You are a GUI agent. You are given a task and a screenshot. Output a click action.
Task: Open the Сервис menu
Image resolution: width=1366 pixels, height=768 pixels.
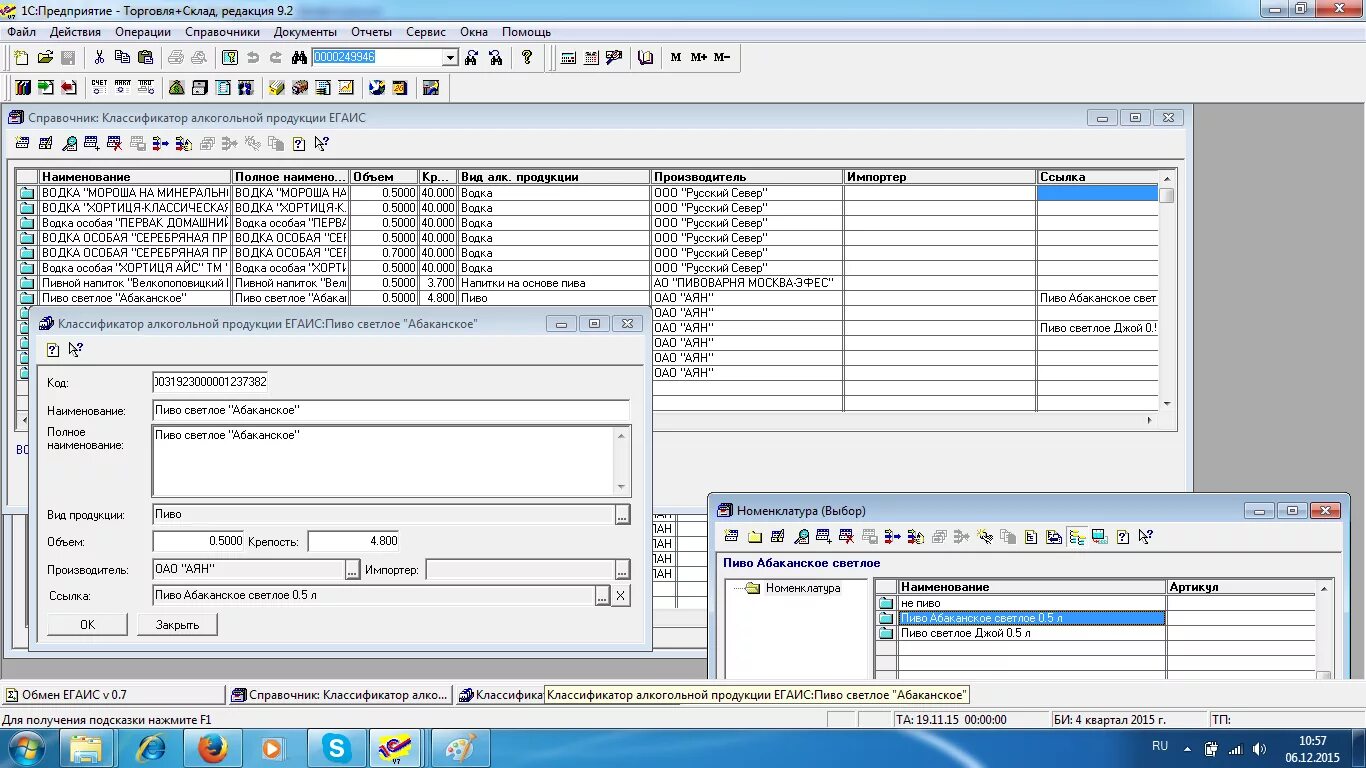coord(426,32)
